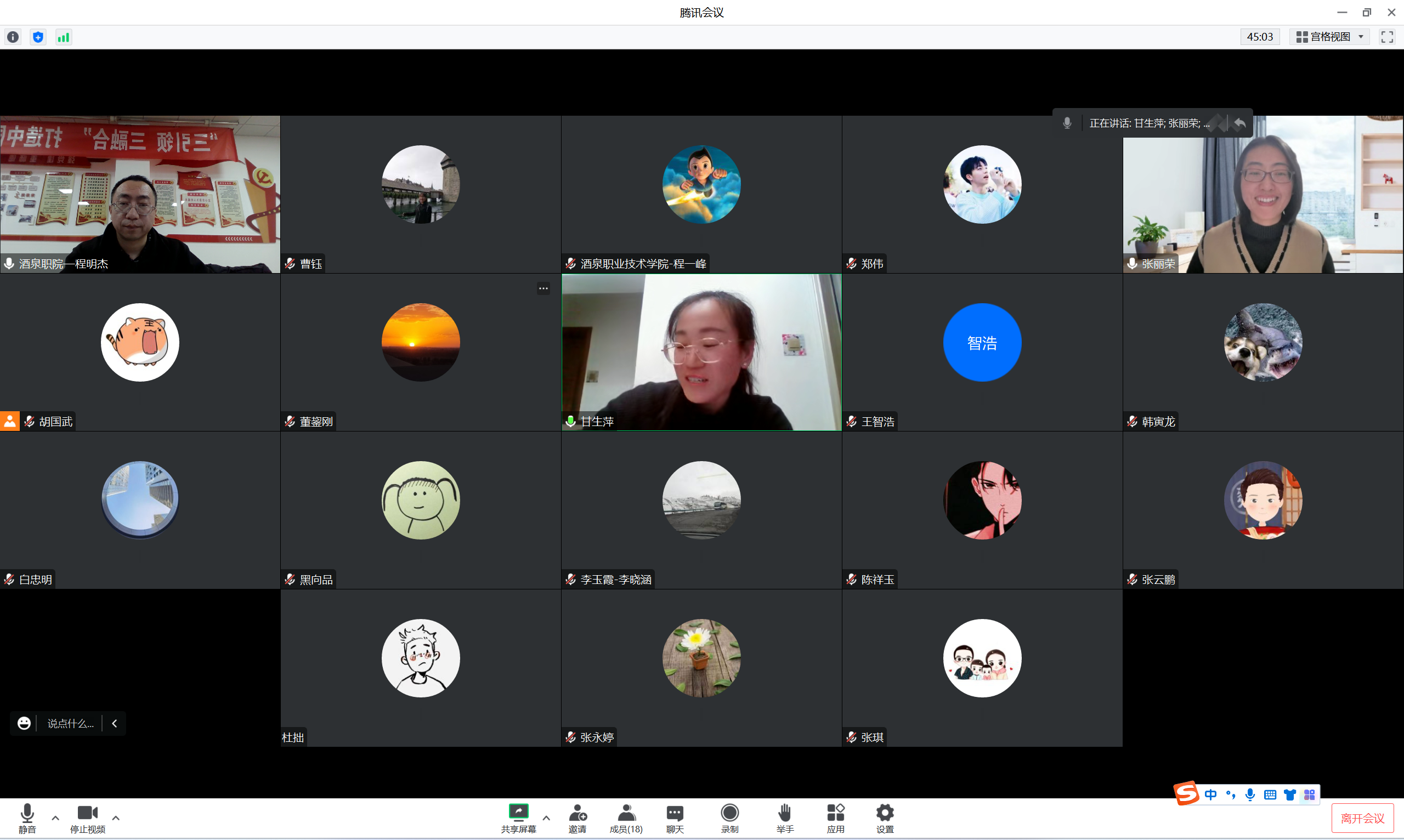The width and height of the screenshot is (1404, 840).
Task: Open the meeting info icon
Action: (13, 37)
